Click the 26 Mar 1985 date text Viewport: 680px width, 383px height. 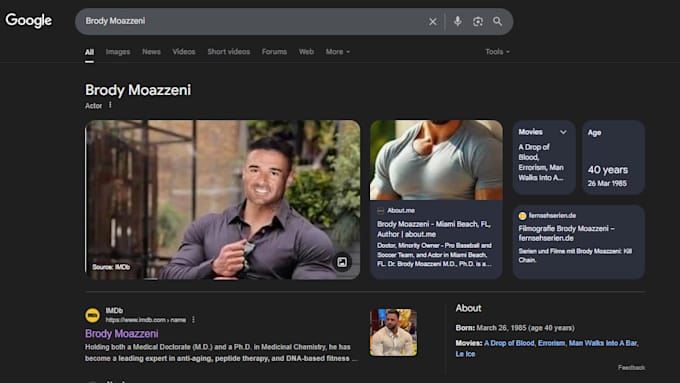click(607, 183)
